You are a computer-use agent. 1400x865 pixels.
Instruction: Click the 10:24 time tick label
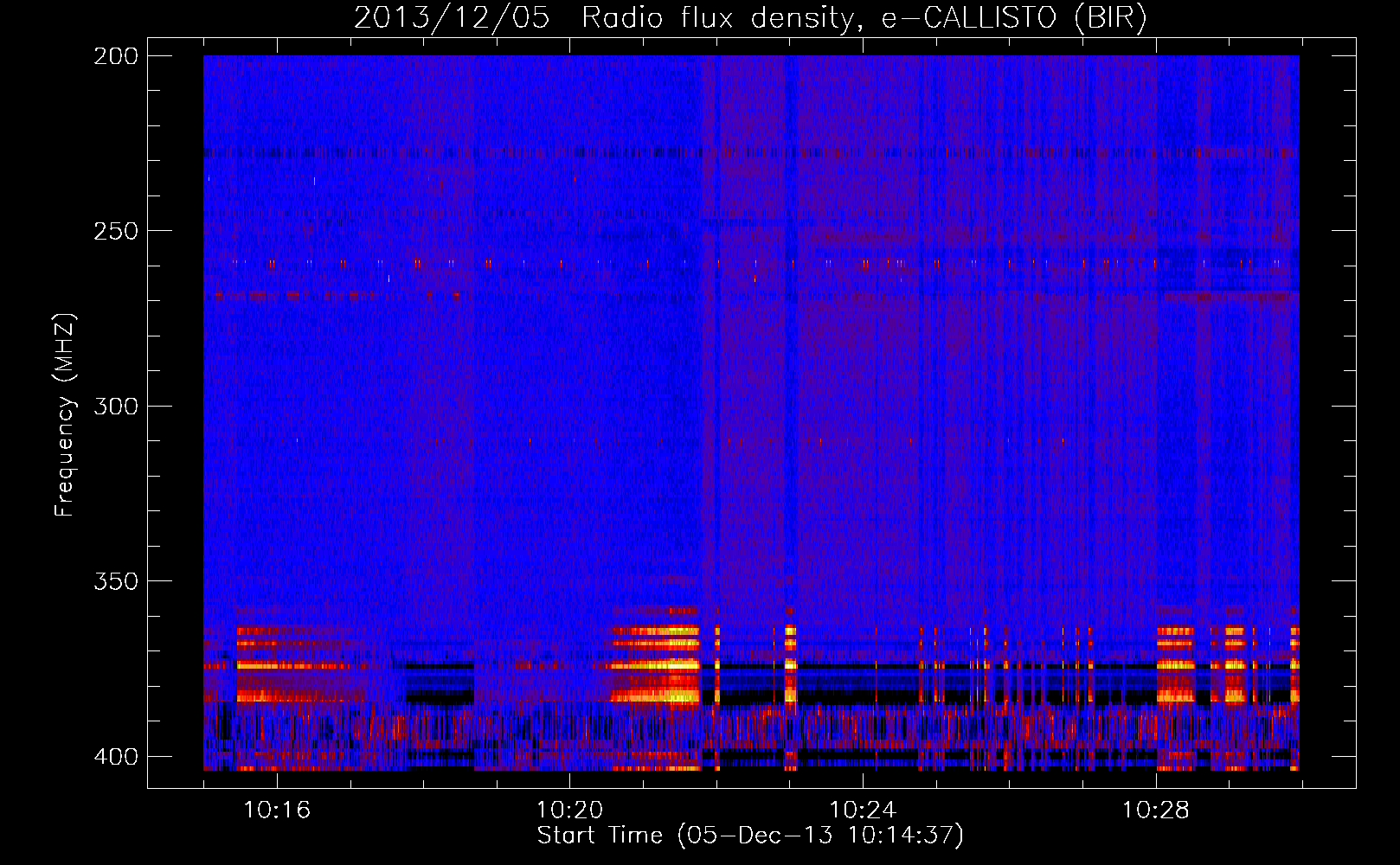click(x=863, y=810)
